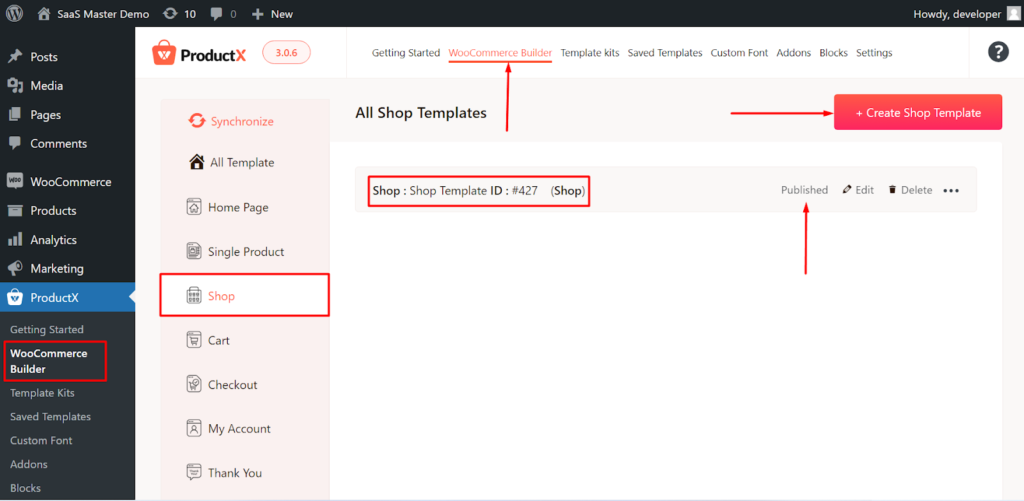
Task: Click the Synchronize refresh icon
Action: click(197, 121)
